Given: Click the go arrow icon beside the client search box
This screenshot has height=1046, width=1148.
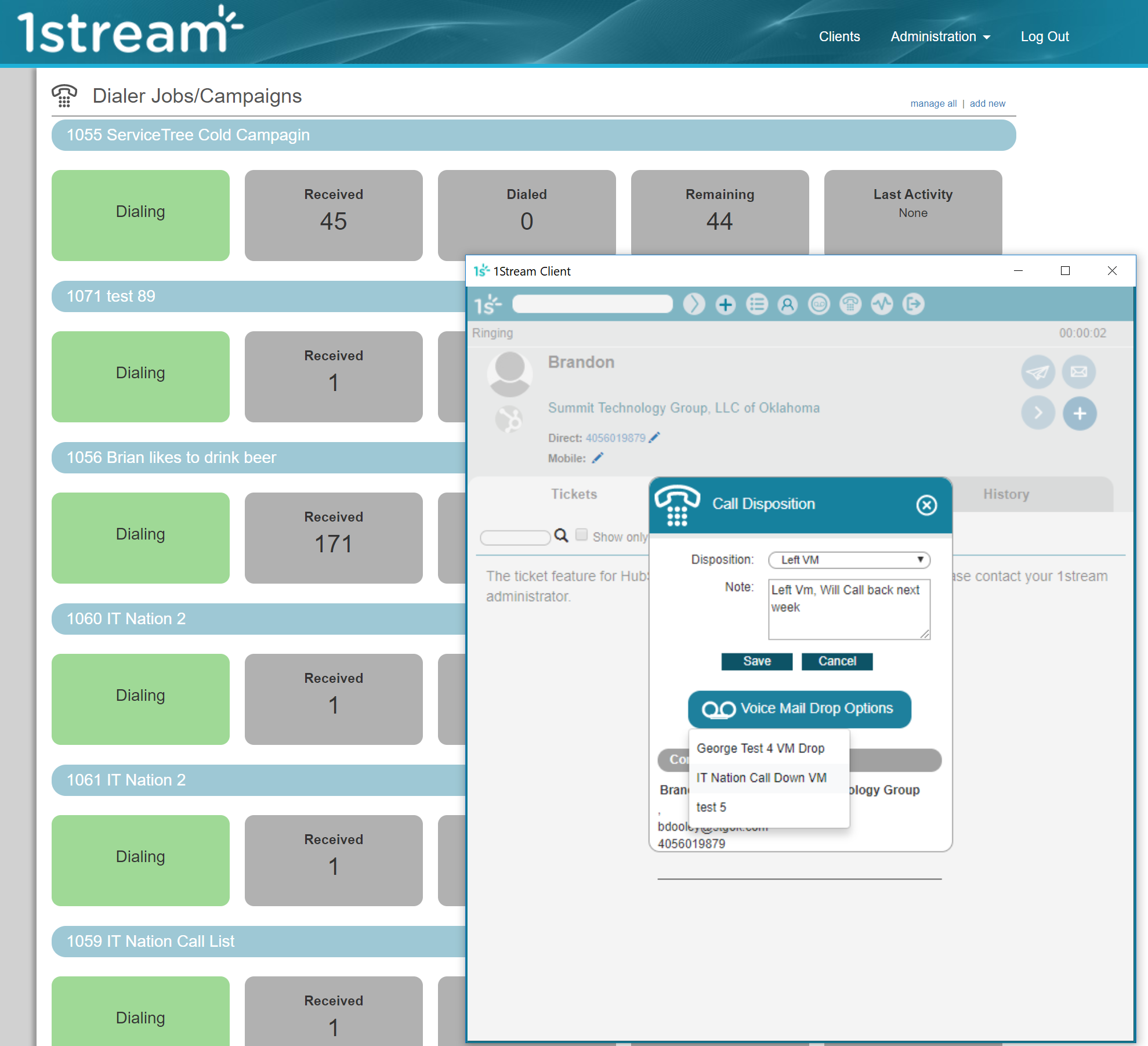Looking at the screenshot, I should point(694,304).
